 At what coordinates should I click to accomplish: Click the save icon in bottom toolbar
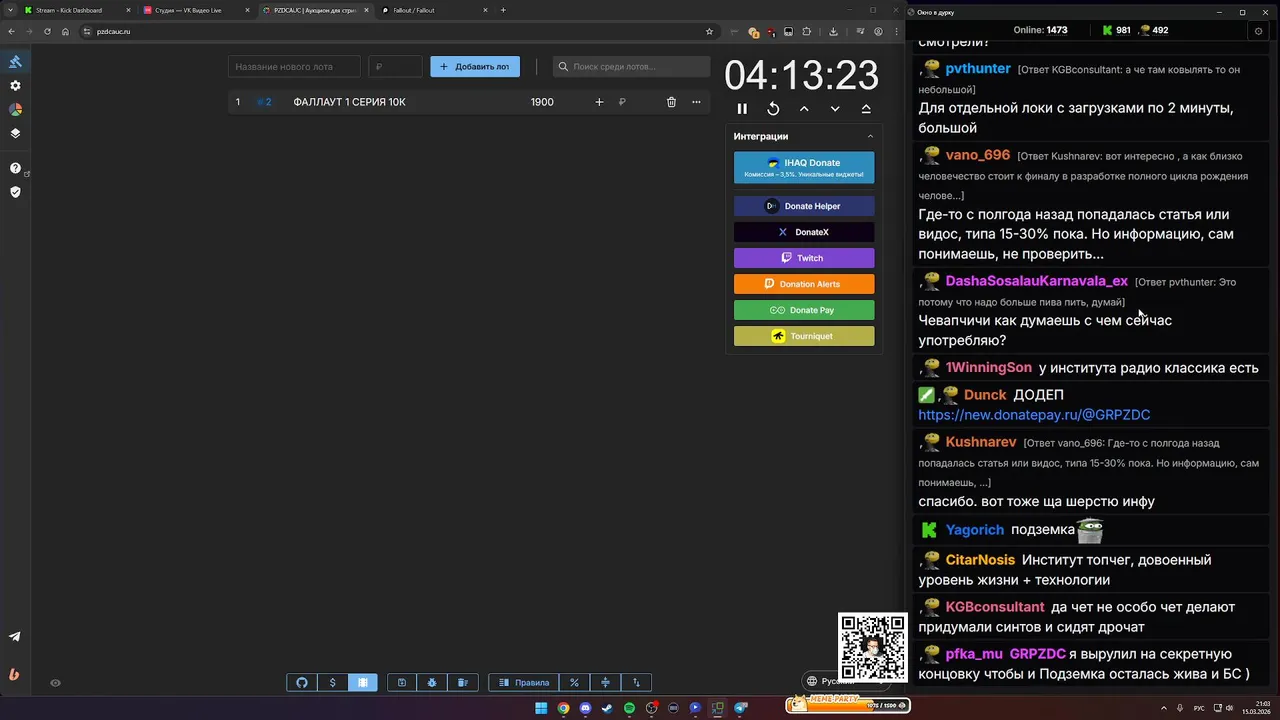pos(402,683)
